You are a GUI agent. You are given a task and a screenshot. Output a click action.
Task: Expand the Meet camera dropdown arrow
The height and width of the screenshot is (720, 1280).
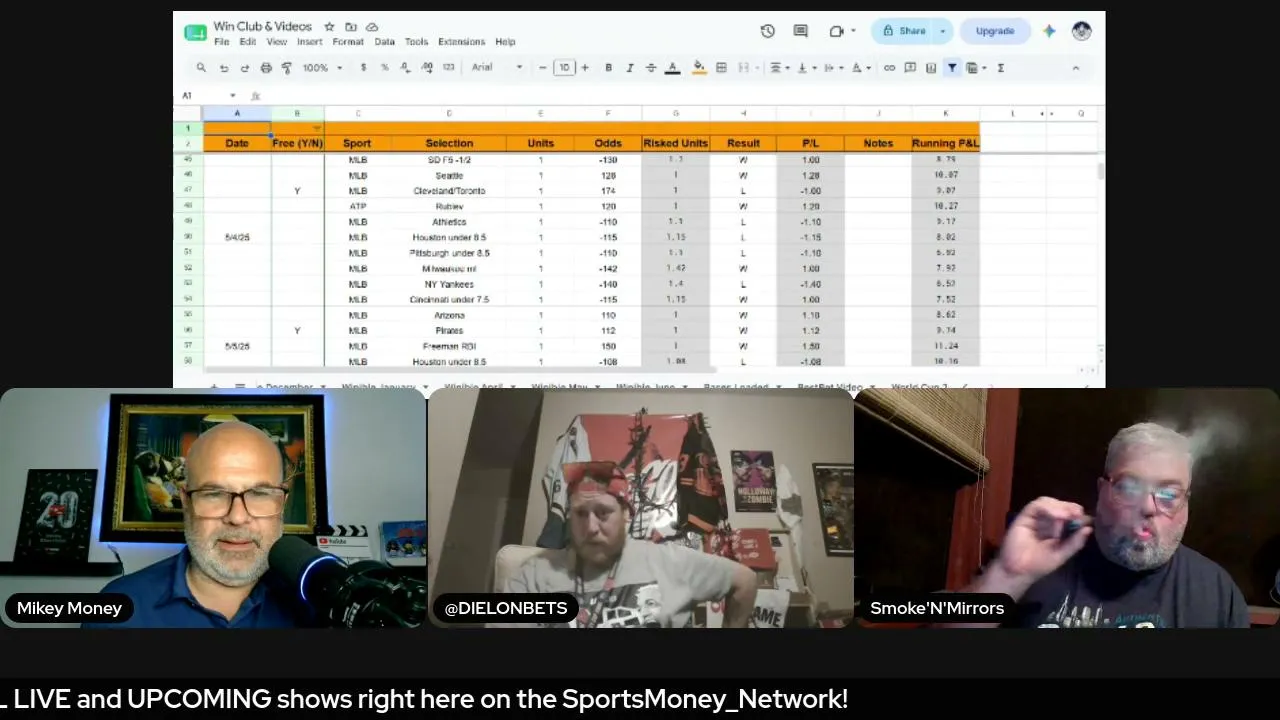(x=853, y=31)
